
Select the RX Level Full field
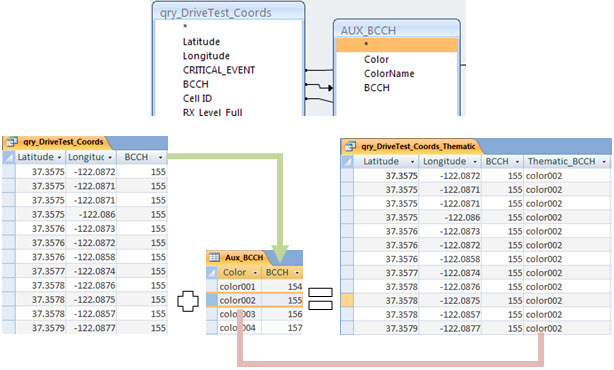(213, 112)
